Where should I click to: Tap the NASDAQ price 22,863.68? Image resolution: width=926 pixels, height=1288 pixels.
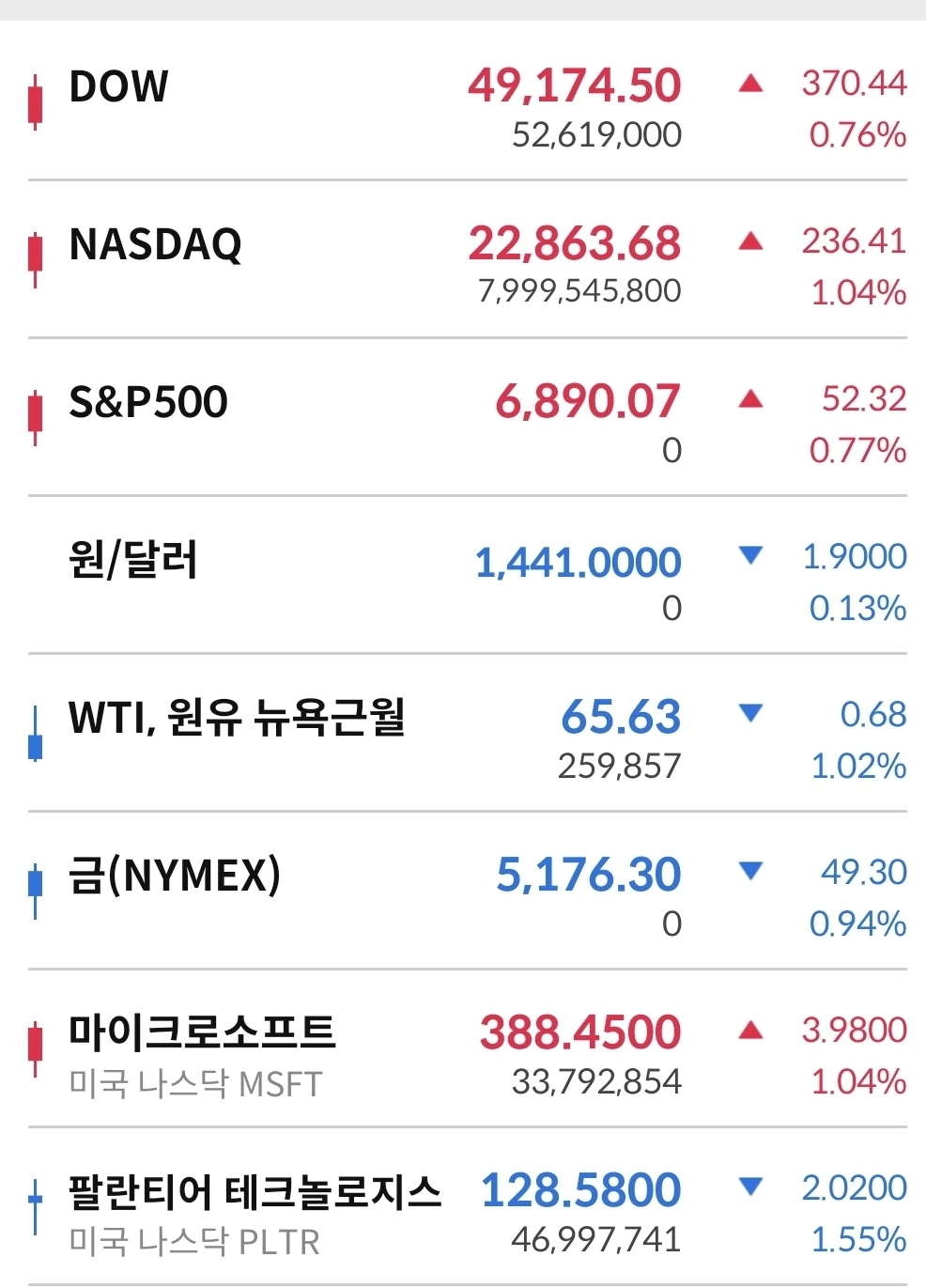pos(575,243)
